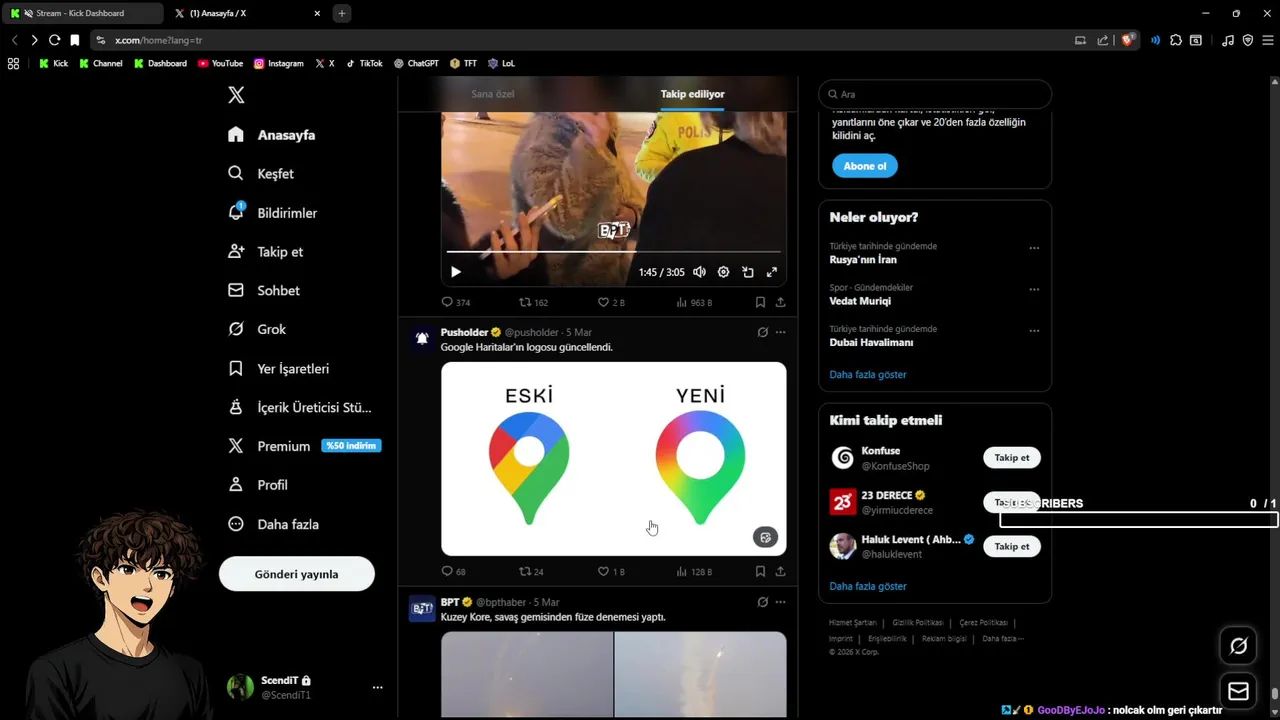The width and height of the screenshot is (1280, 720).
Task: Repost the video post with 162 reposts
Action: [533, 302]
